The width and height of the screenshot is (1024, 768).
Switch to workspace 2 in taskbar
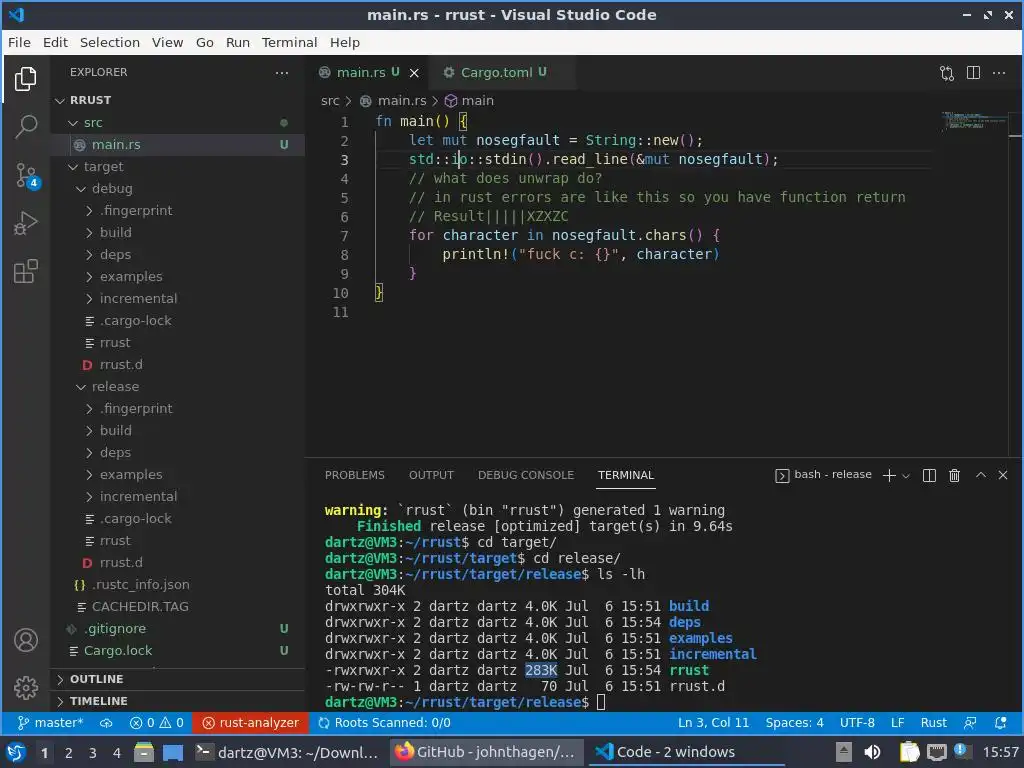(69, 753)
